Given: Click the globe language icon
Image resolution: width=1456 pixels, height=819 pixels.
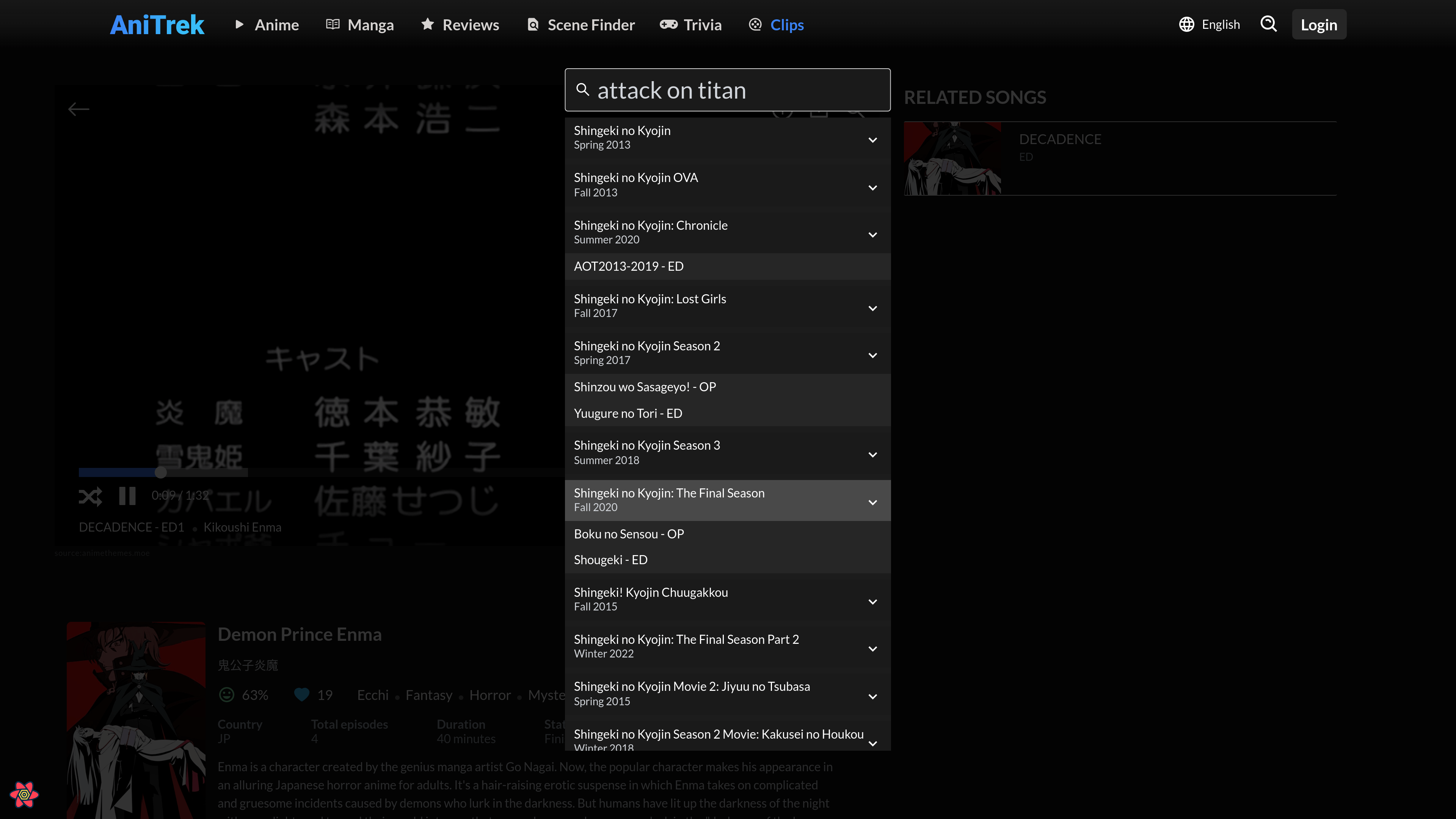Looking at the screenshot, I should [1187, 24].
